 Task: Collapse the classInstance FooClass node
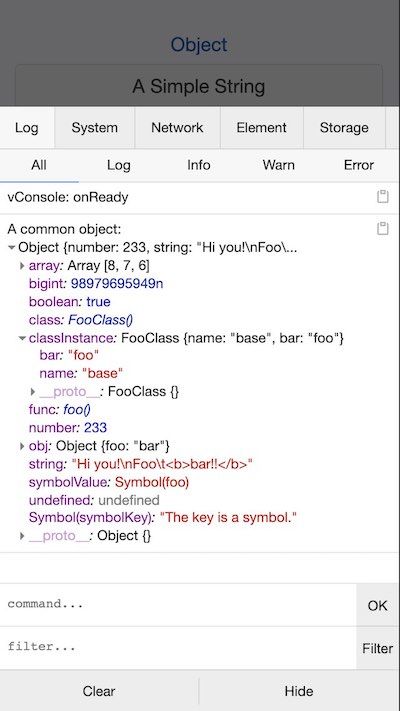click(x=22, y=338)
